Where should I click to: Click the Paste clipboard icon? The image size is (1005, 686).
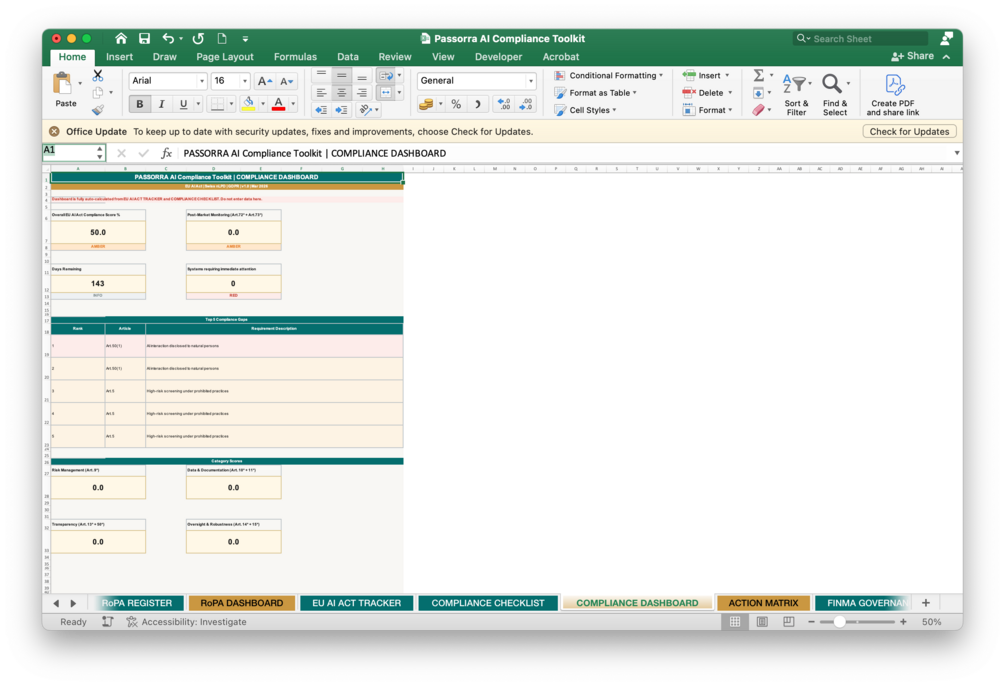pos(63,85)
